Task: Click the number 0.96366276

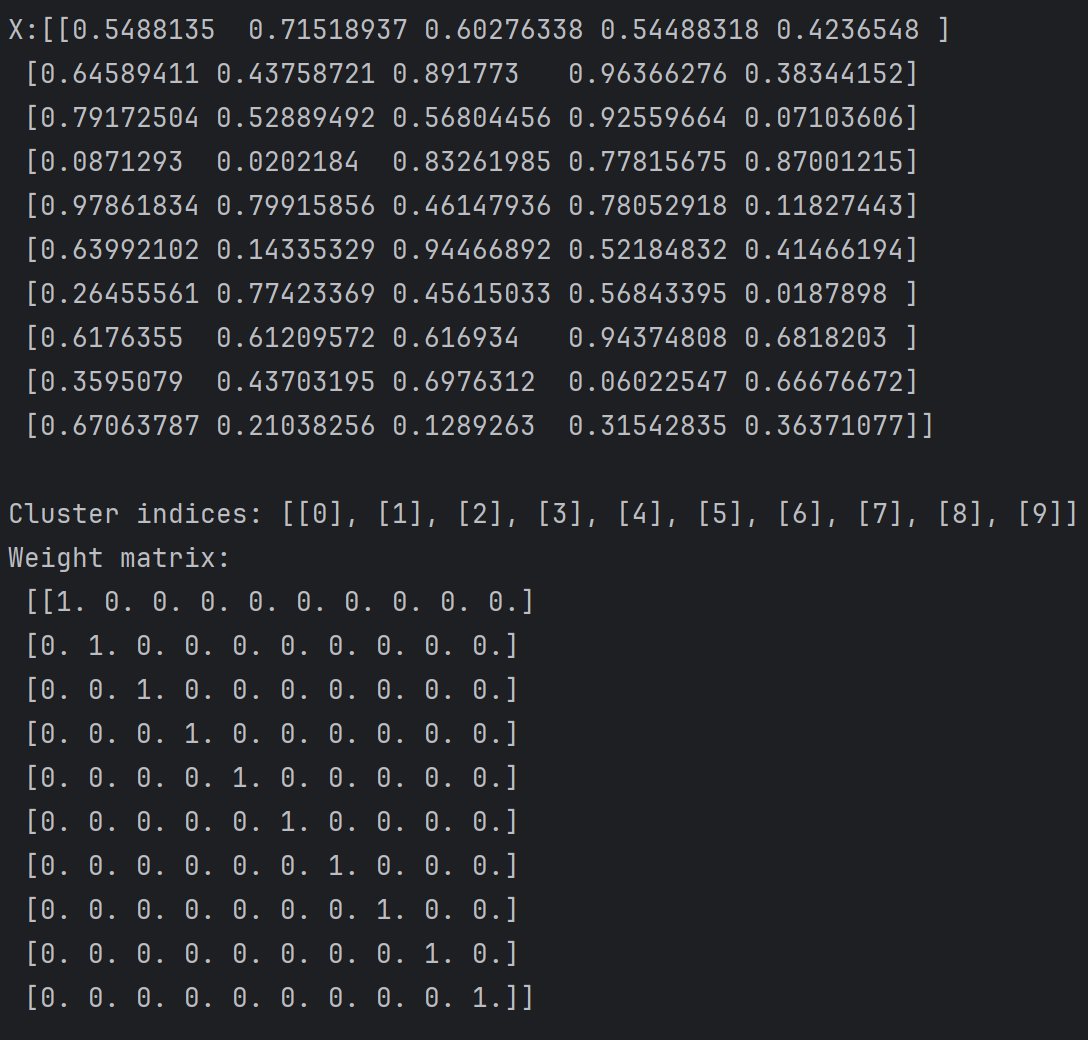Action: (647, 74)
